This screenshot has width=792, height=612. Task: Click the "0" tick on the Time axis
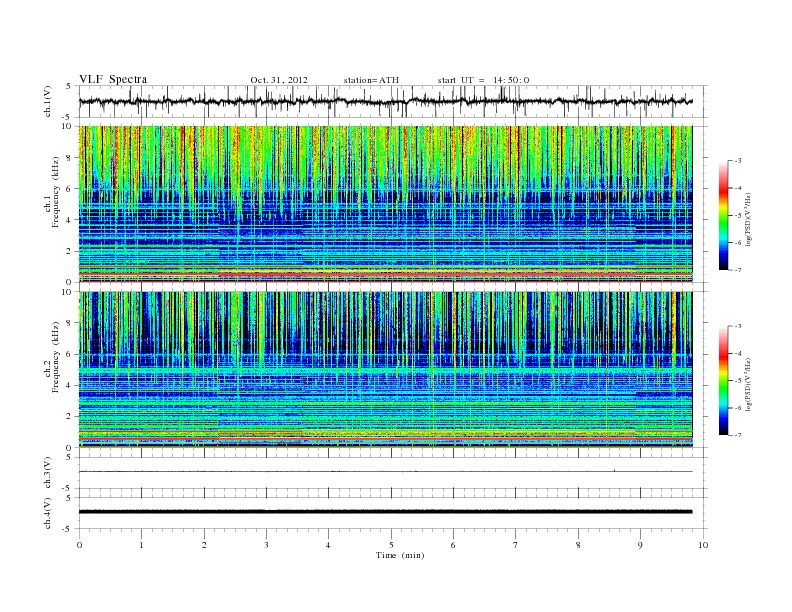click(79, 545)
